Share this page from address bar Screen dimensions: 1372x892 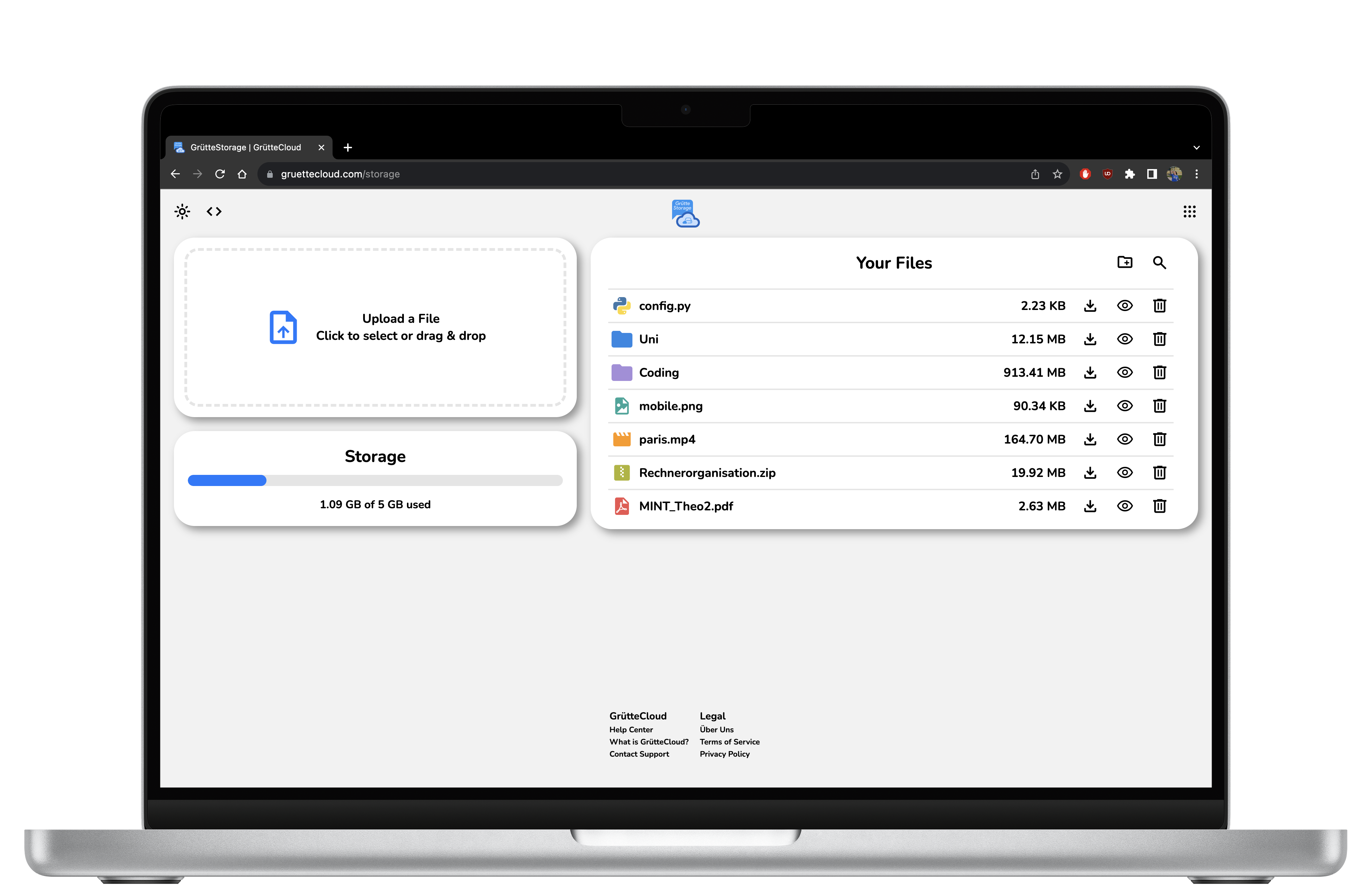1035,174
